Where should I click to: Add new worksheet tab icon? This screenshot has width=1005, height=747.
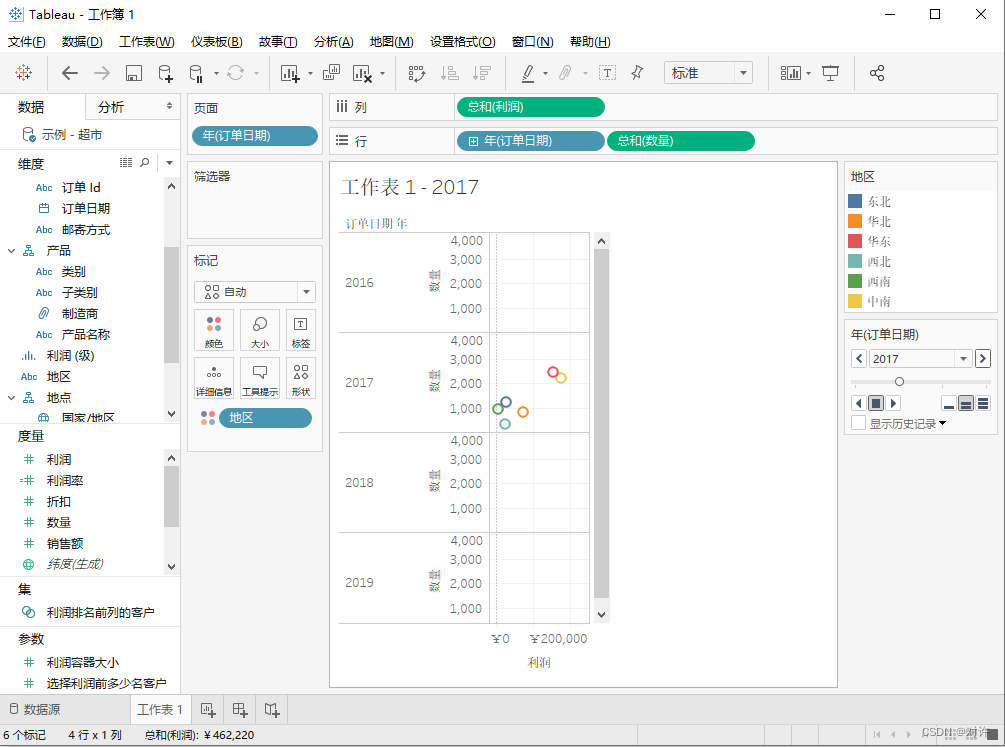point(208,710)
